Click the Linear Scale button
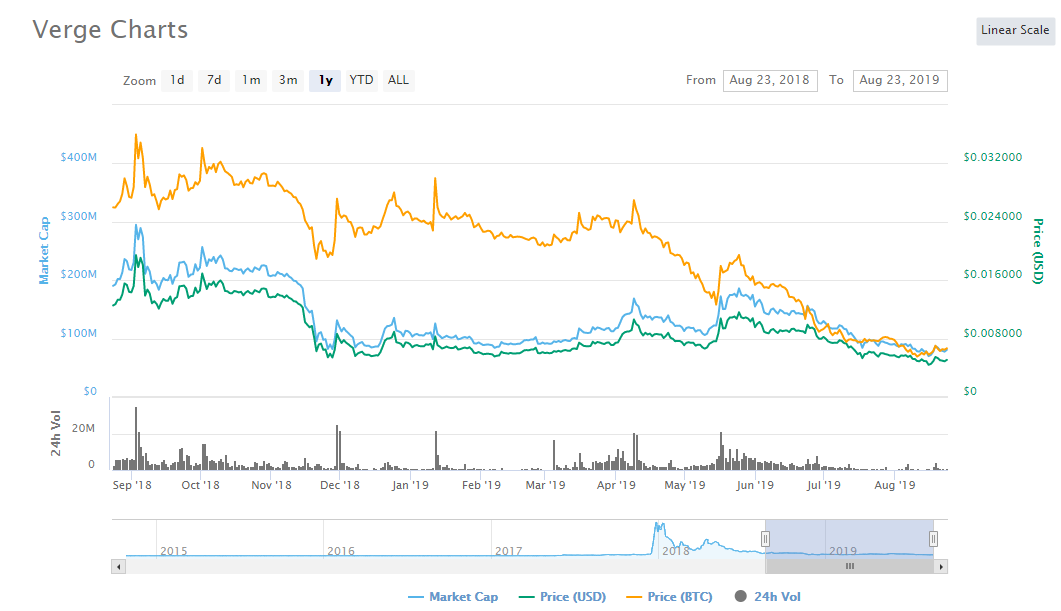 (x=1015, y=30)
